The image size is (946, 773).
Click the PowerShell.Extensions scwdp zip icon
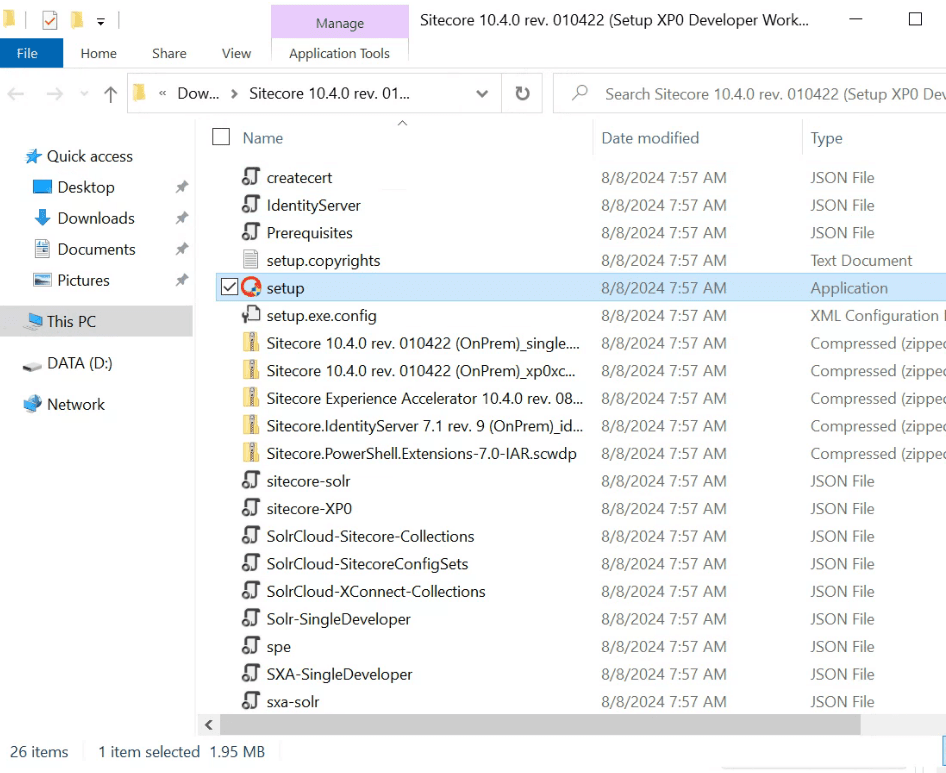pyautogui.click(x=251, y=453)
